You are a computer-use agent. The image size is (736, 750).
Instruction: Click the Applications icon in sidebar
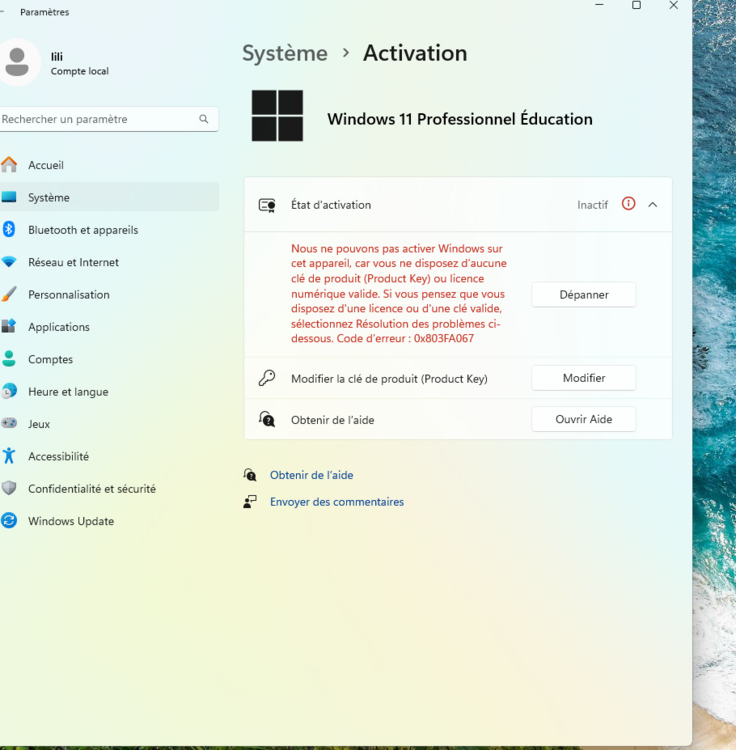tap(9, 327)
